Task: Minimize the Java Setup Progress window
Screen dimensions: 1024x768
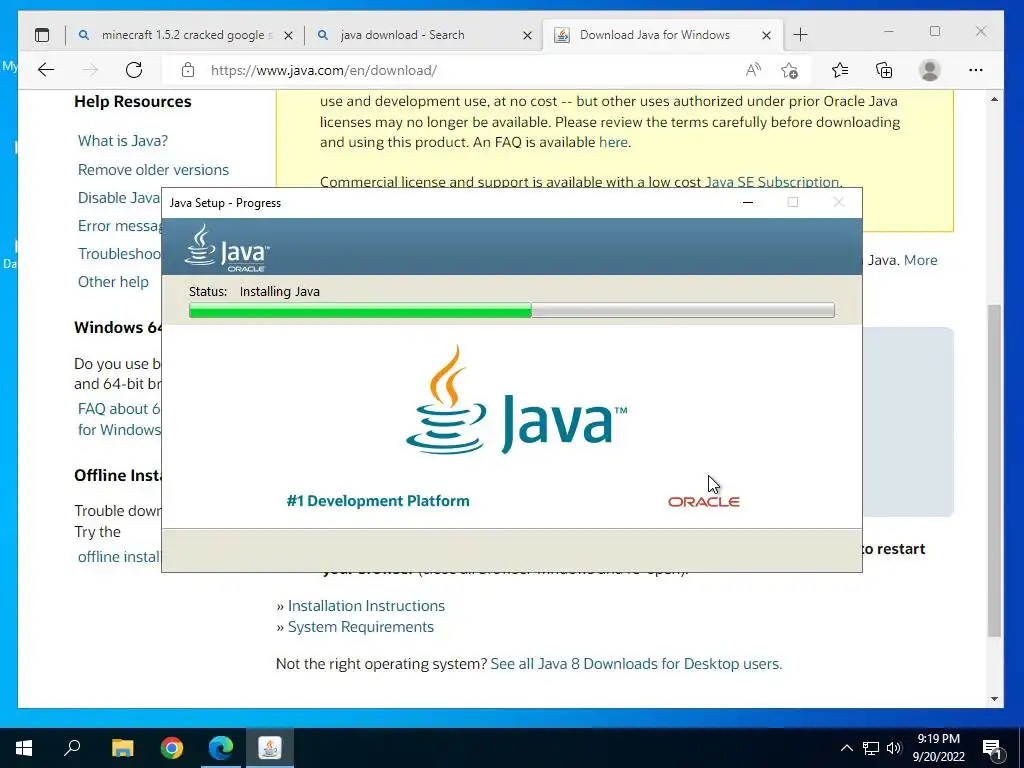Action: tap(748, 202)
